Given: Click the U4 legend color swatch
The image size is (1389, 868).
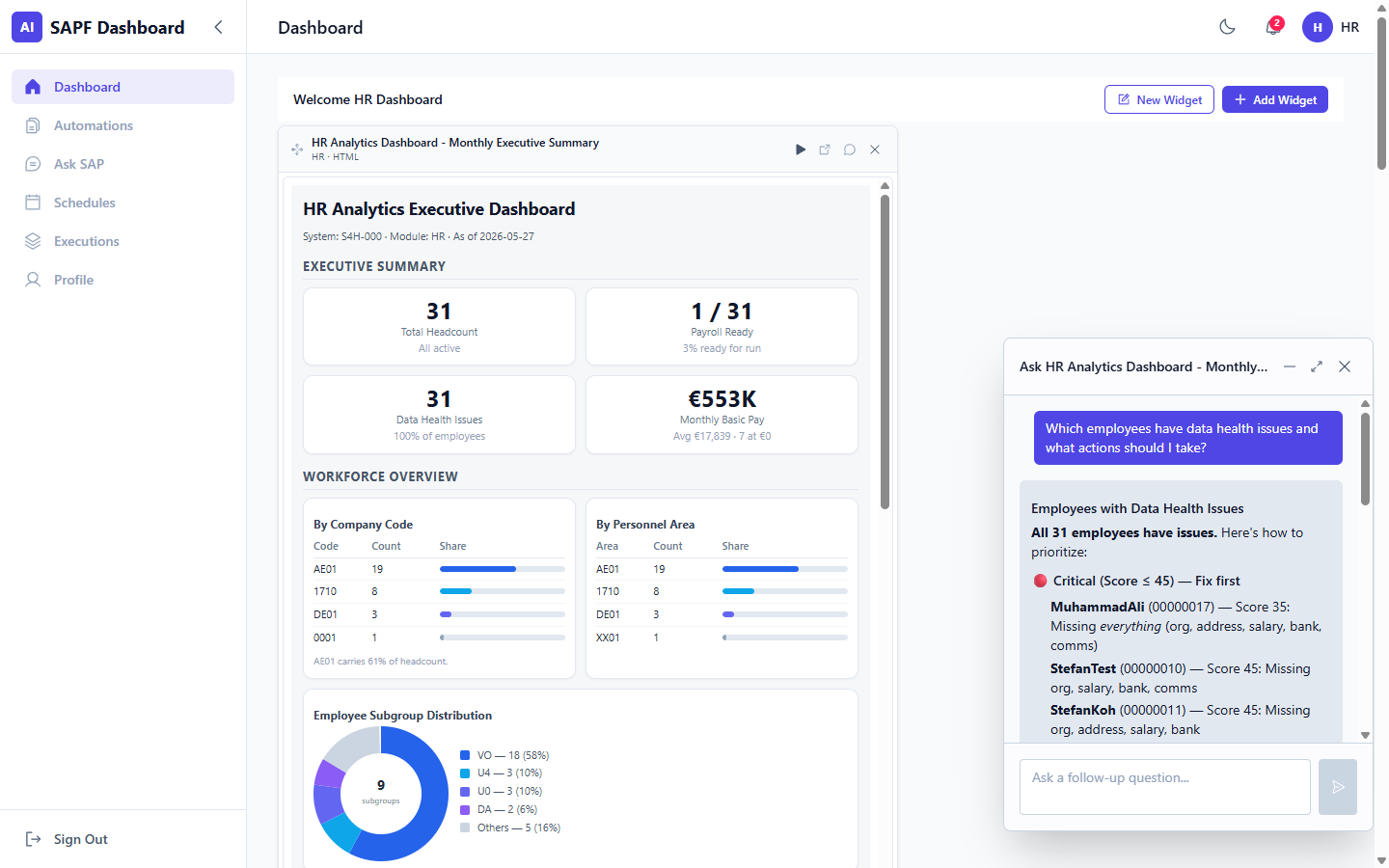Looking at the screenshot, I should (x=465, y=773).
